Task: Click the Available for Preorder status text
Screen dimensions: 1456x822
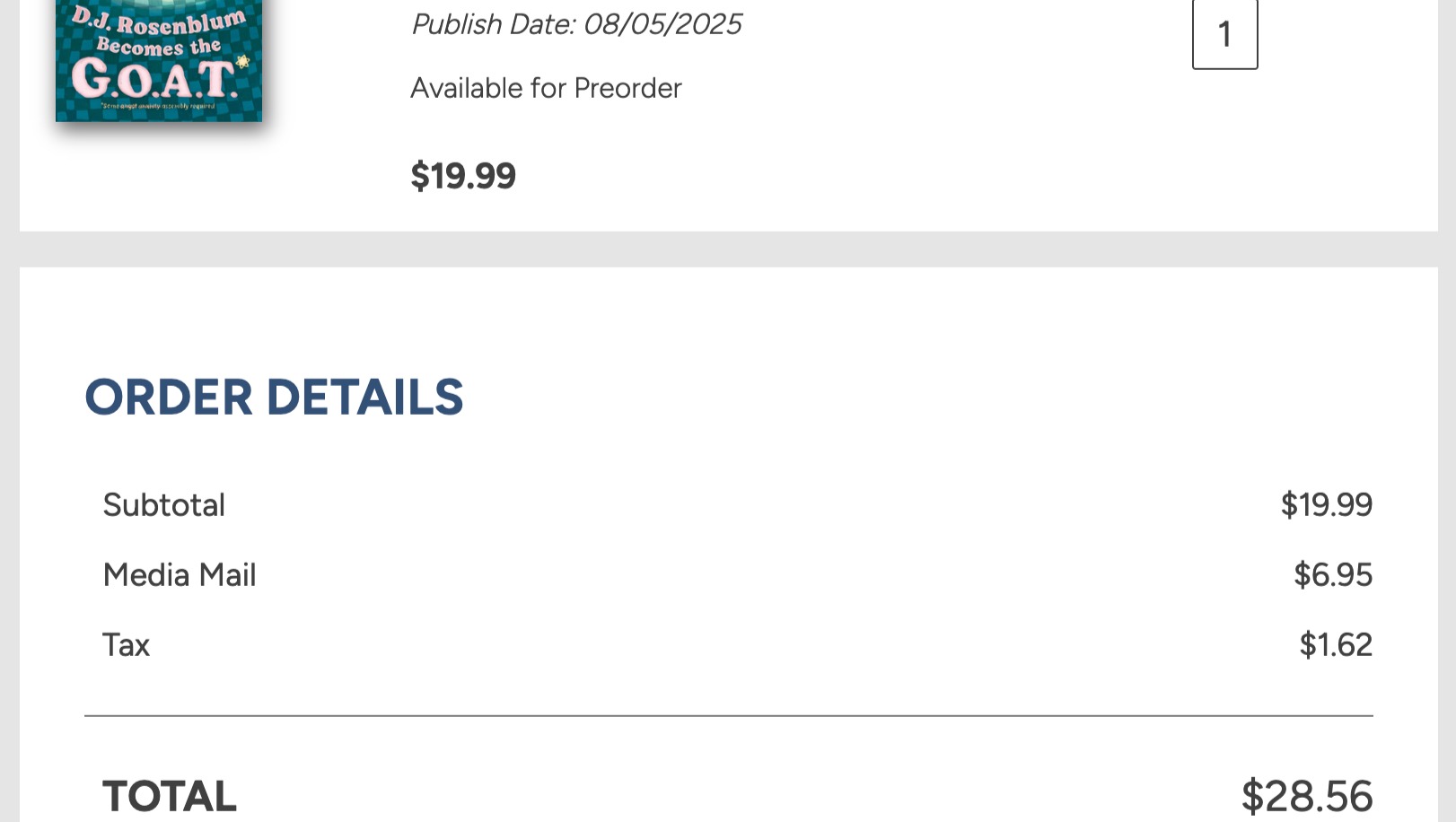Action: 546,88
